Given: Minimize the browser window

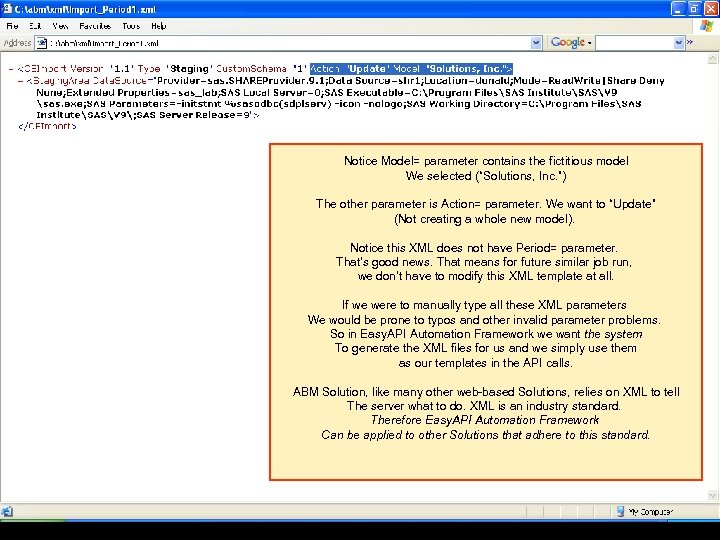Looking at the screenshot, I should 678,8.
